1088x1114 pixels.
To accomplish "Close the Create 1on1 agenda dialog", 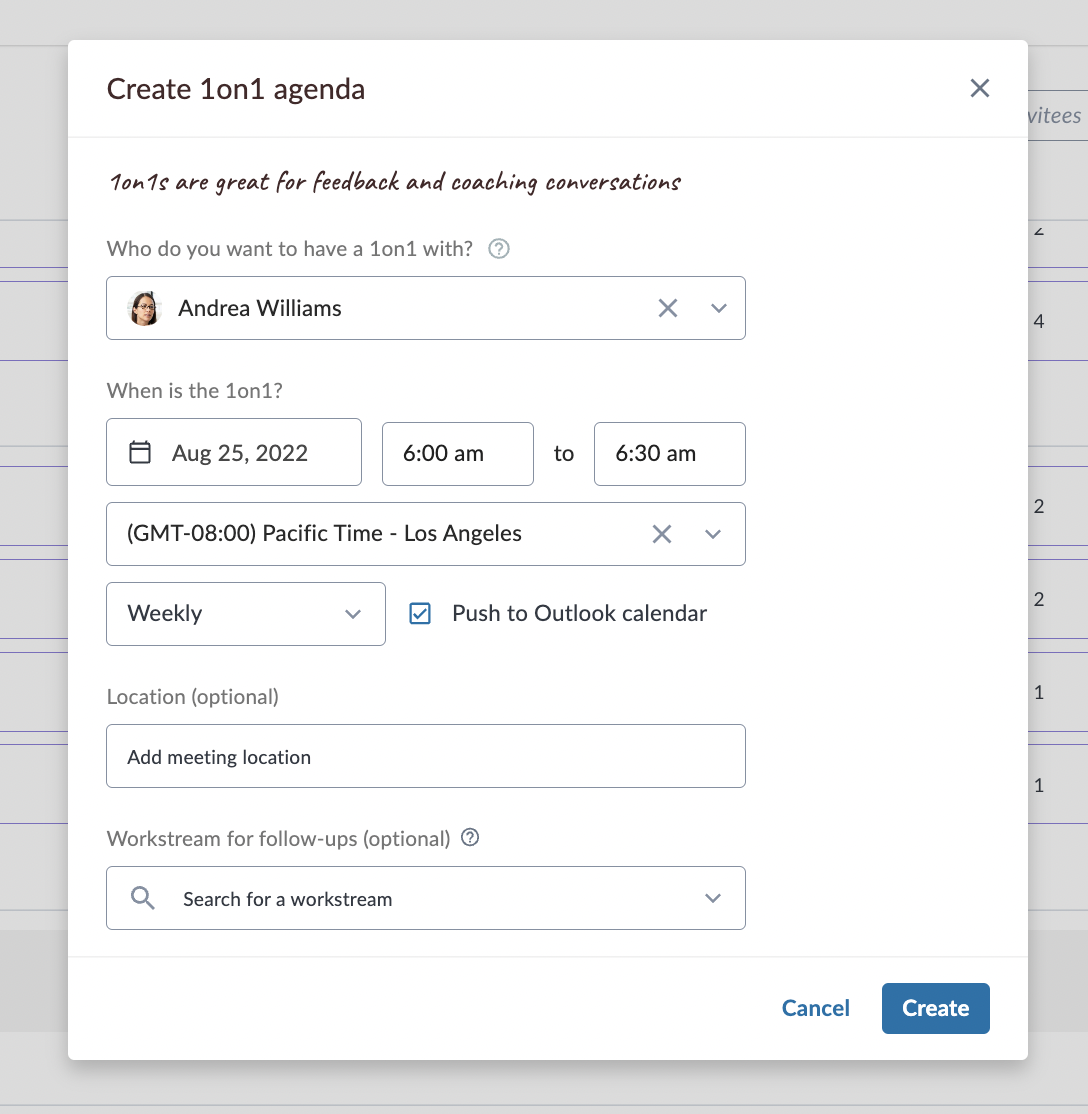I will (x=979, y=88).
